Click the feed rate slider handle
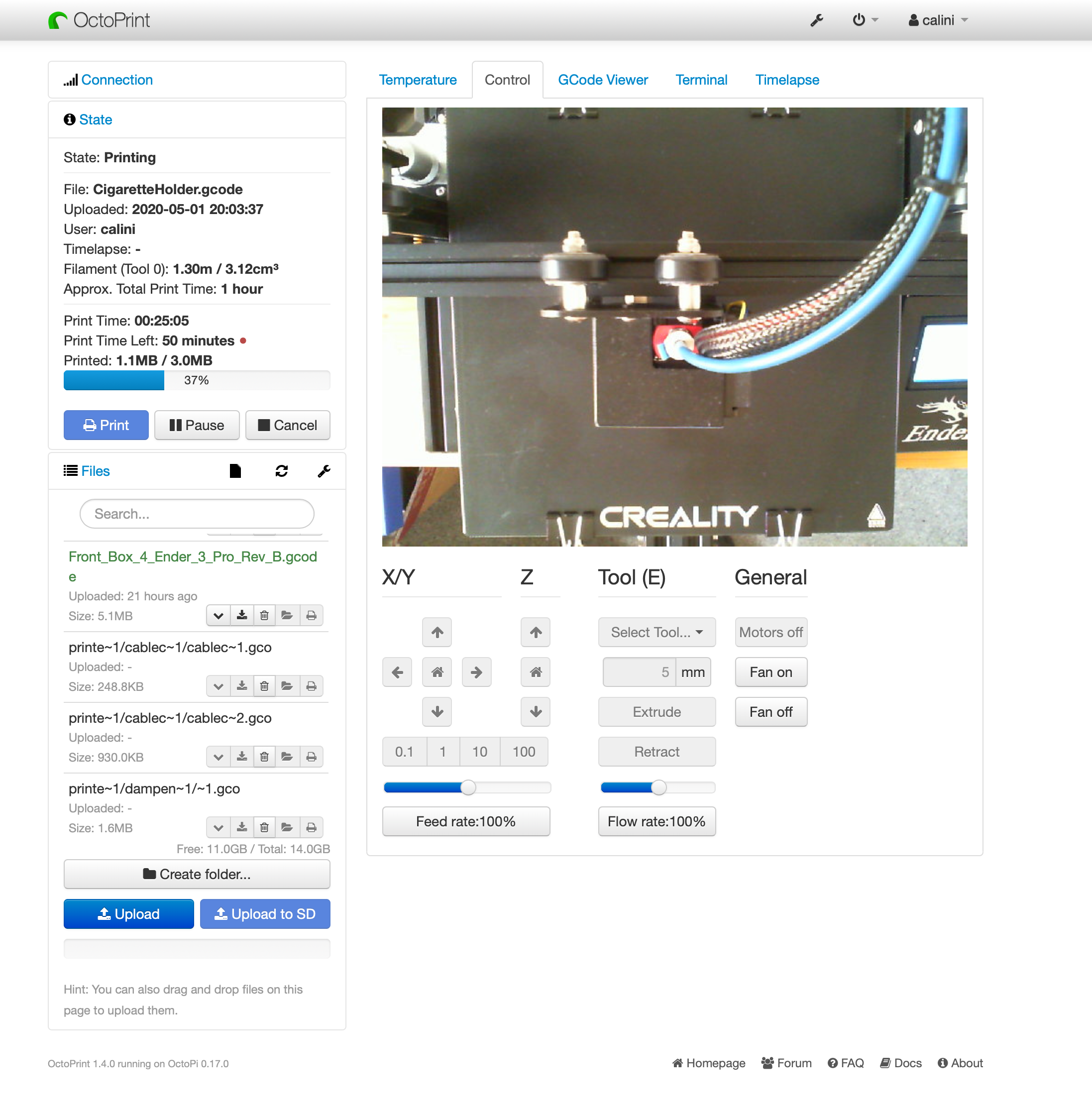 468,787
